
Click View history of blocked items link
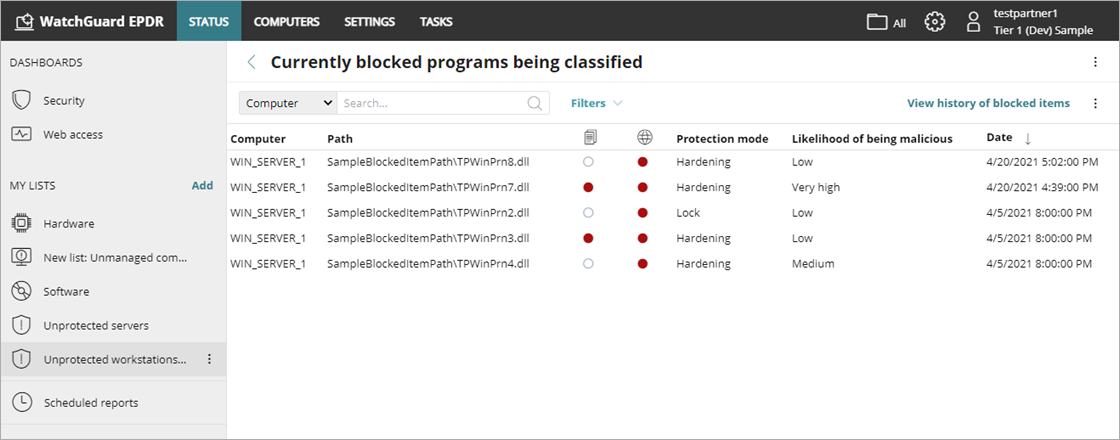988,103
